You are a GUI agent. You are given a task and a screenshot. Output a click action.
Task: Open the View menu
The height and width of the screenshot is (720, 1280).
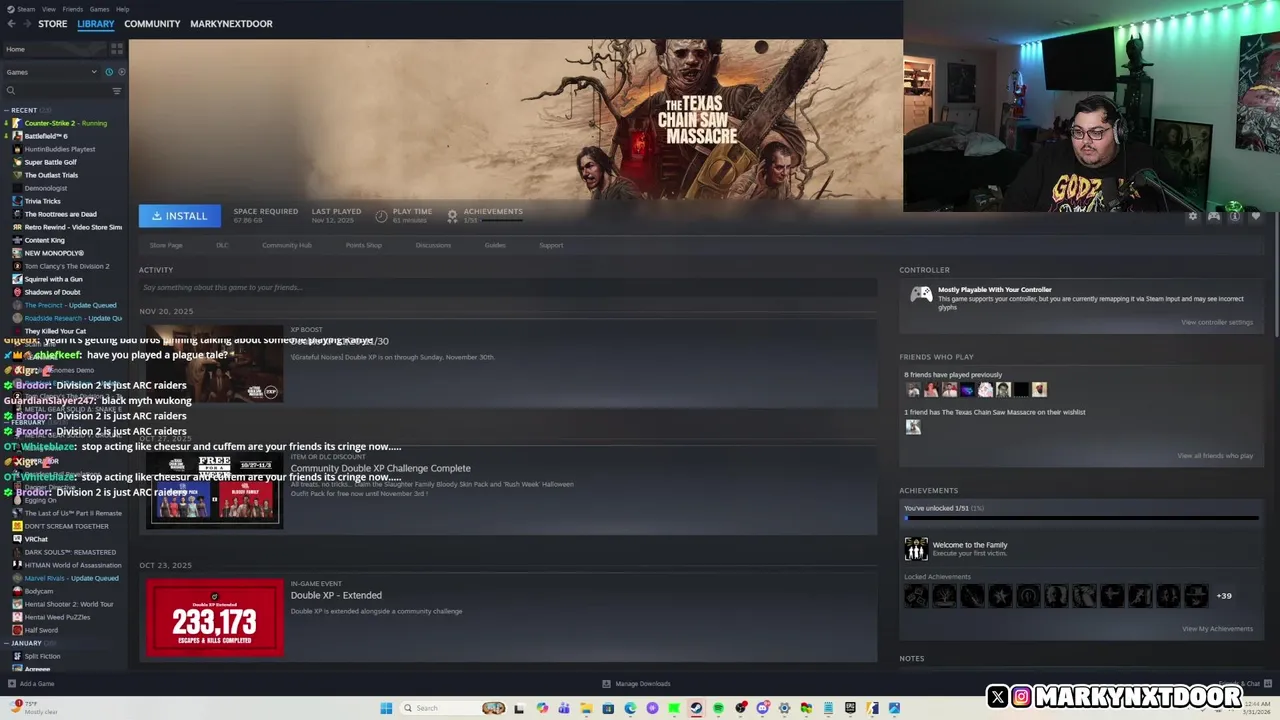(x=48, y=9)
